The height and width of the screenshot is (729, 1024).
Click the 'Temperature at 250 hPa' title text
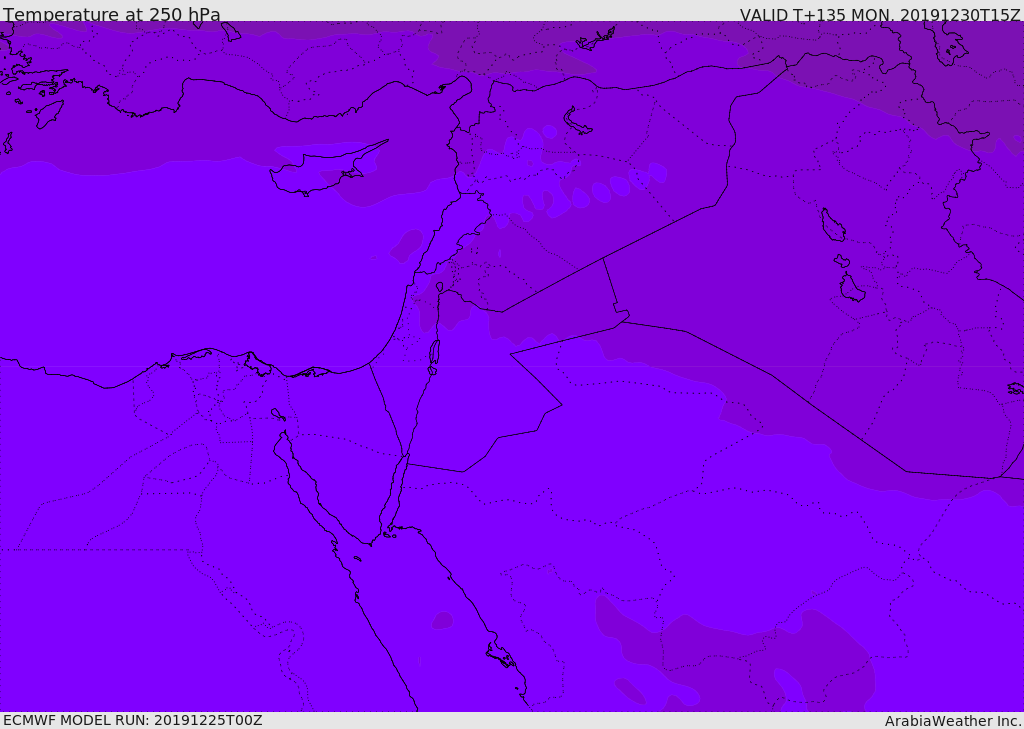tap(112, 14)
